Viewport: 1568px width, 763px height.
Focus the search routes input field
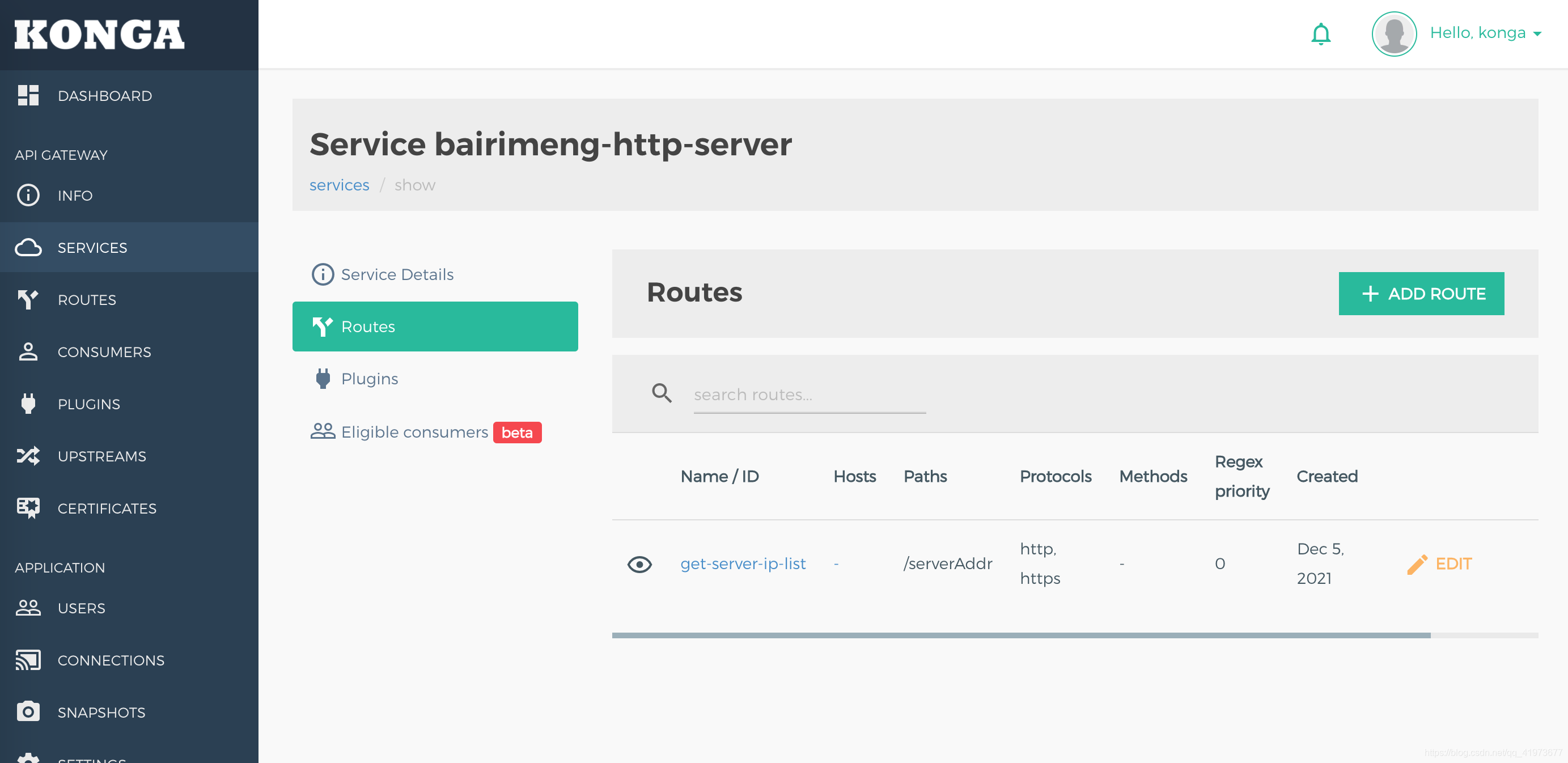809,395
